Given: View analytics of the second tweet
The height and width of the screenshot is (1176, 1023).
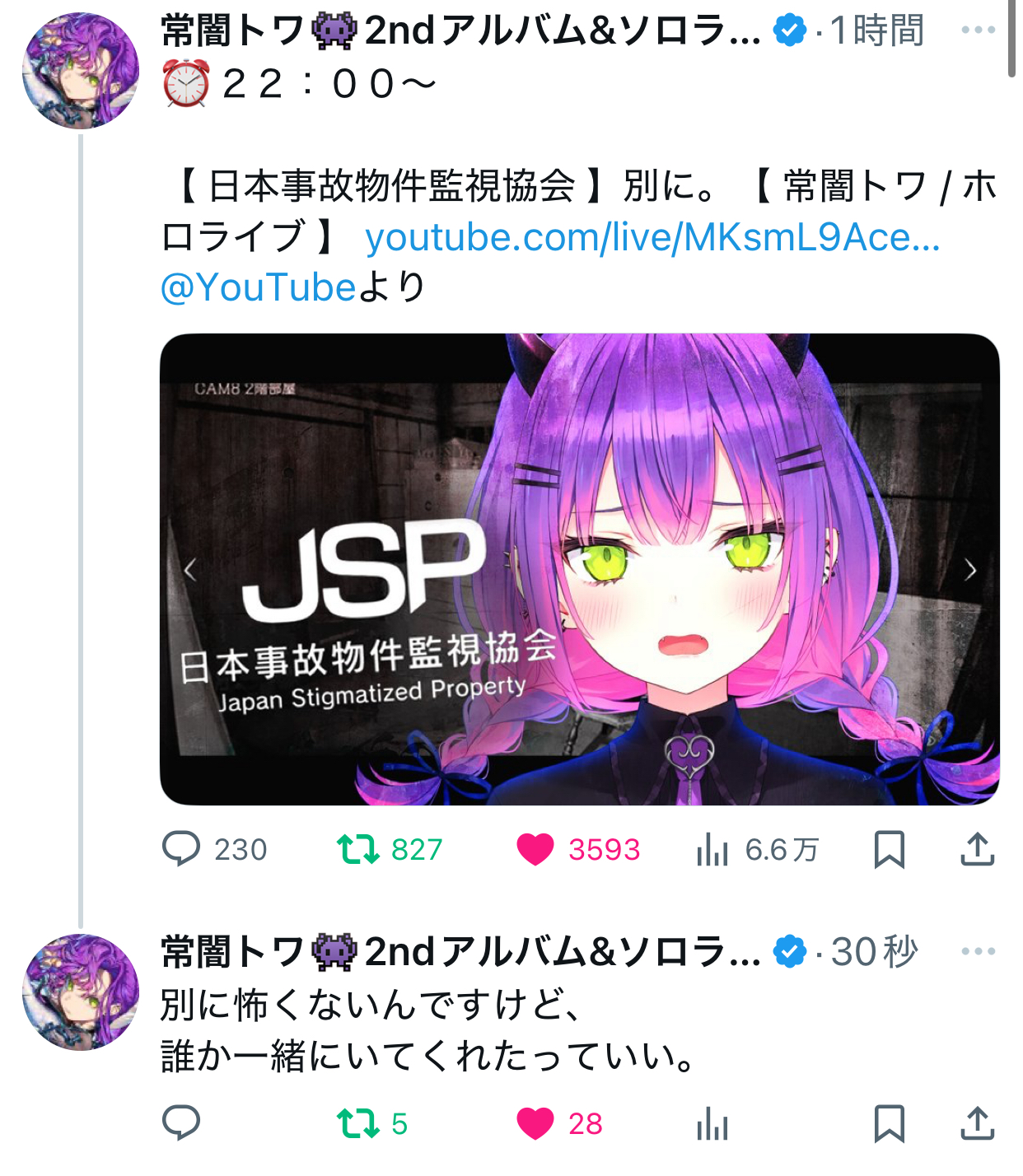Looking at the screenshot, I should [712, 1123].
